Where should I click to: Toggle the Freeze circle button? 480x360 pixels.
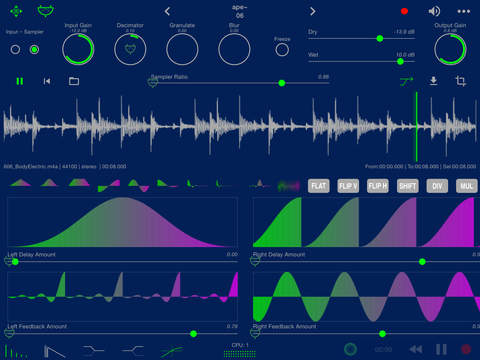pyautogui.click(x=282, y=50)
